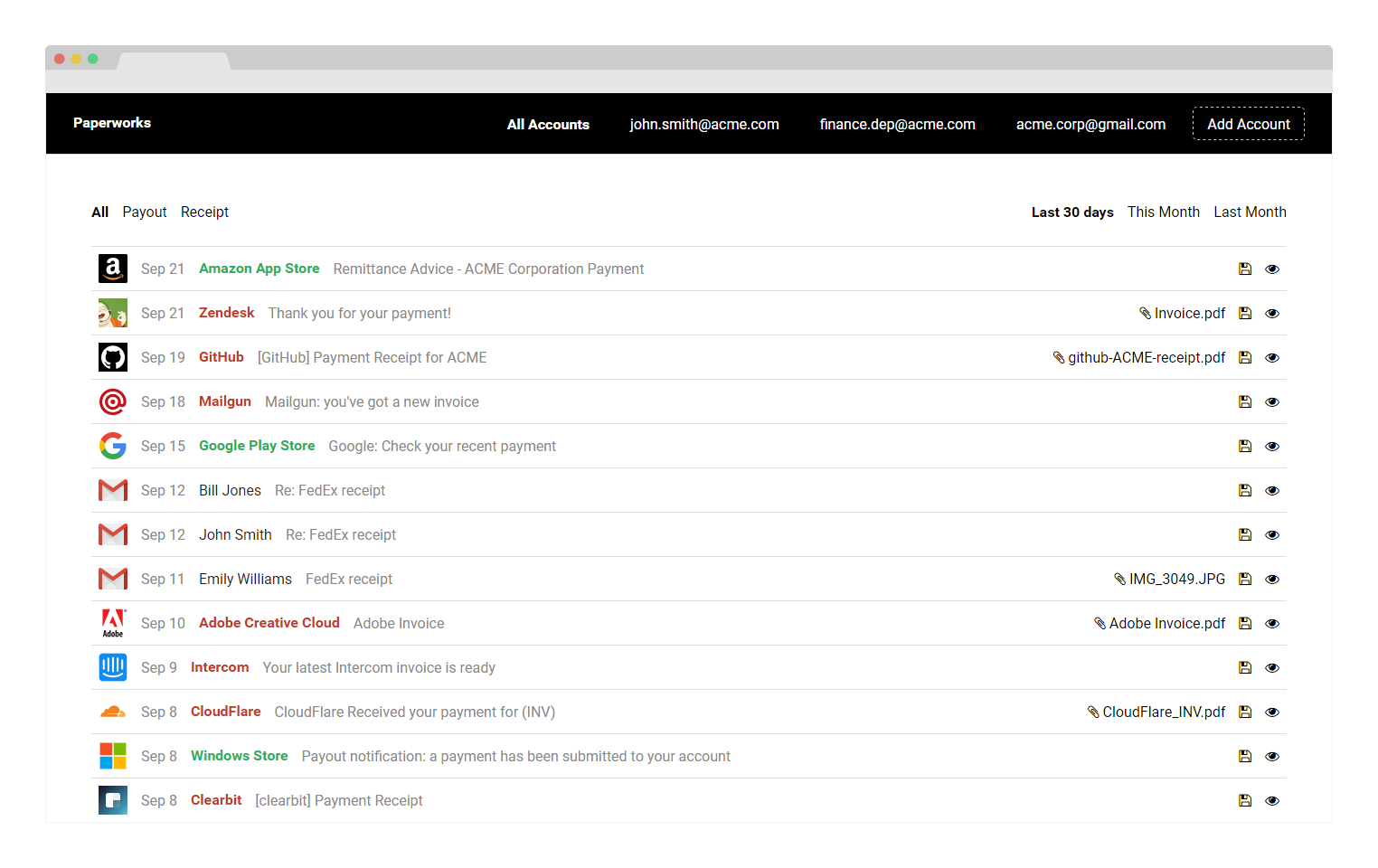View Emily Williams email with eye icon

[1272, 579]
